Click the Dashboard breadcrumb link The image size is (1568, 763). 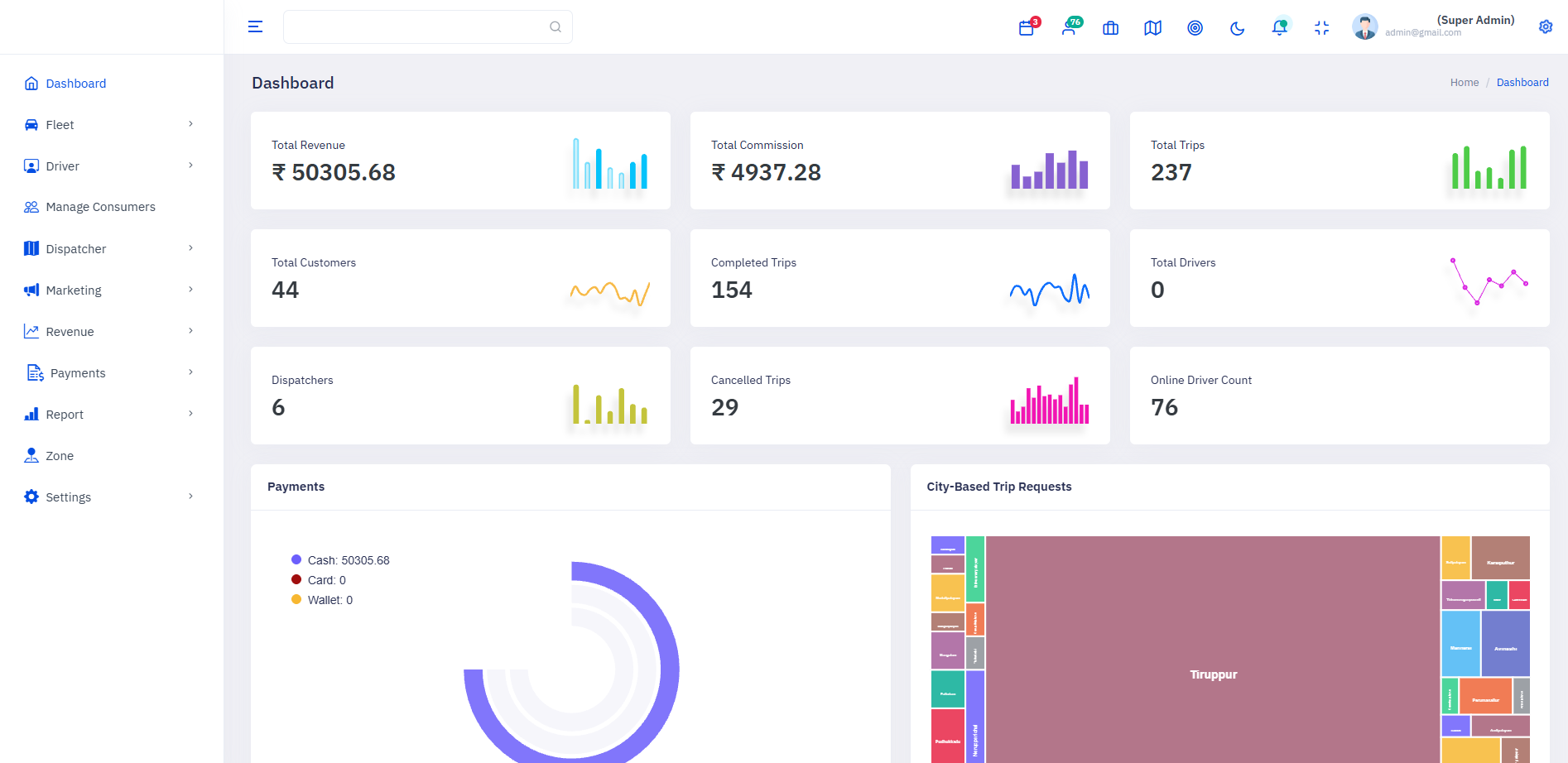[x=1522, y=83]
